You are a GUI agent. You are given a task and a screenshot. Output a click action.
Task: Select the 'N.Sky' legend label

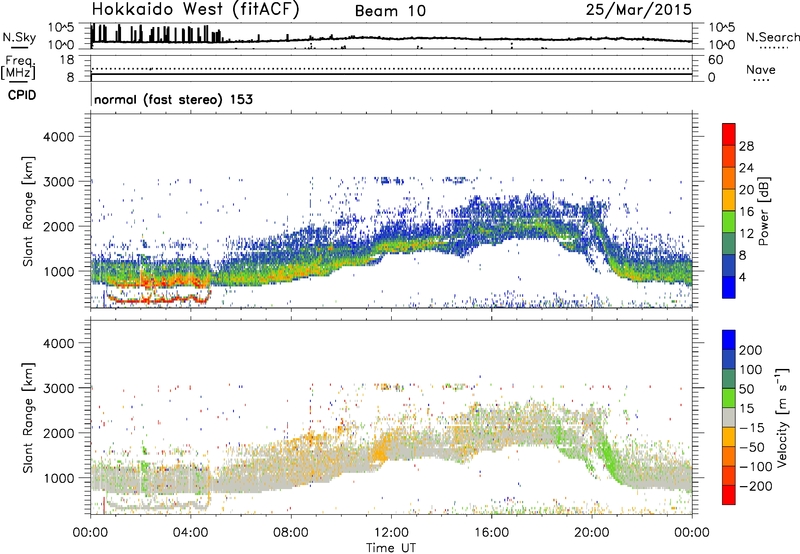tap(19, 37)
